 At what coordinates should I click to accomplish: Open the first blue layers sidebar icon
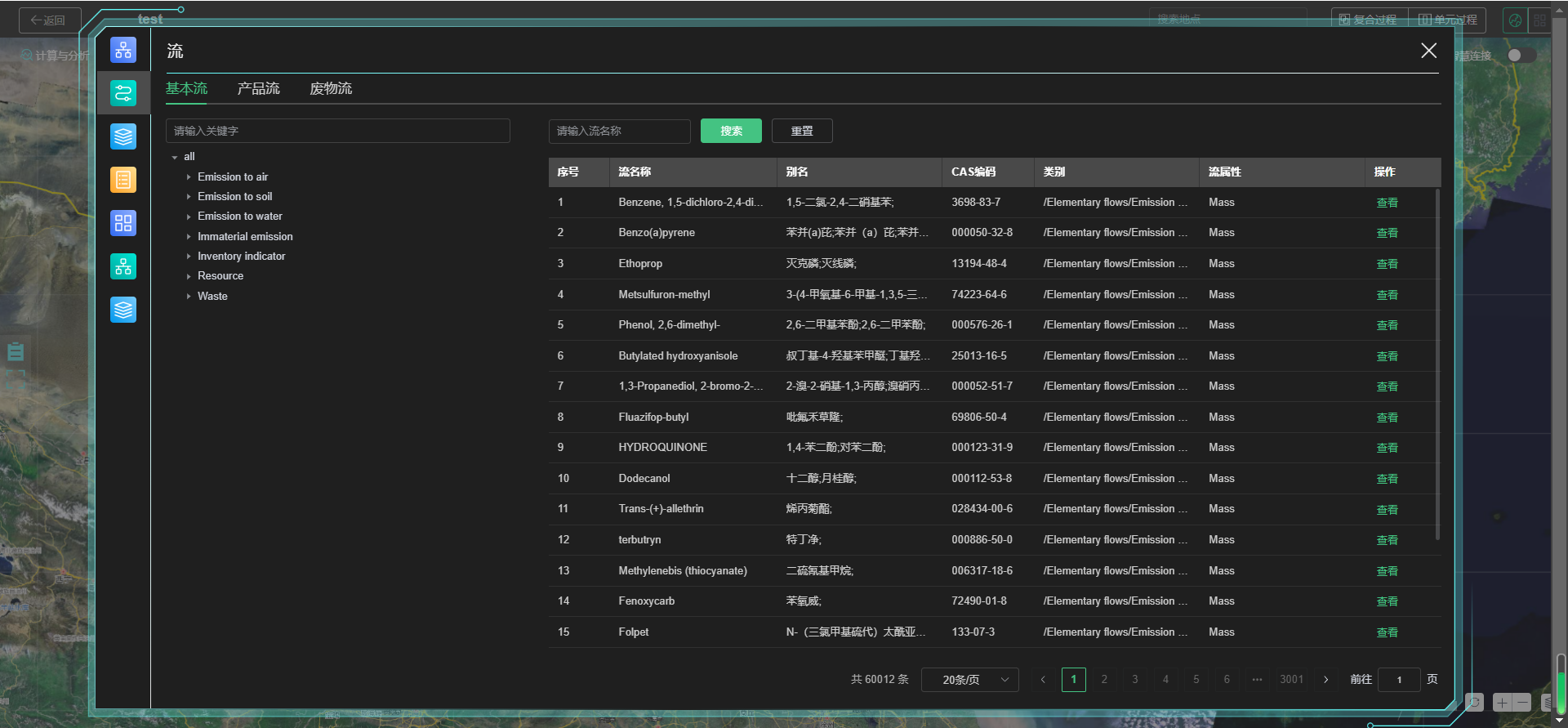(x=123, y=136)
